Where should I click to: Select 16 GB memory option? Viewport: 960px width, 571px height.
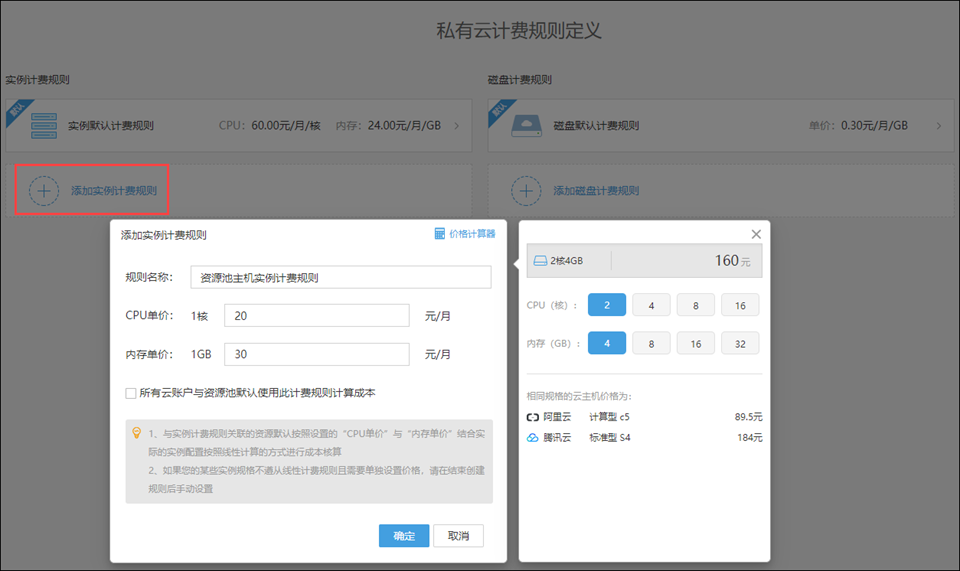(695, 343)
